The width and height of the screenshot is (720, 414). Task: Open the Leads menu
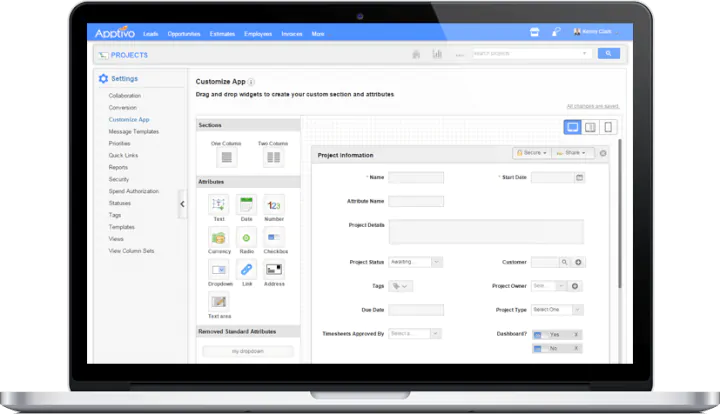coord(151,34)
